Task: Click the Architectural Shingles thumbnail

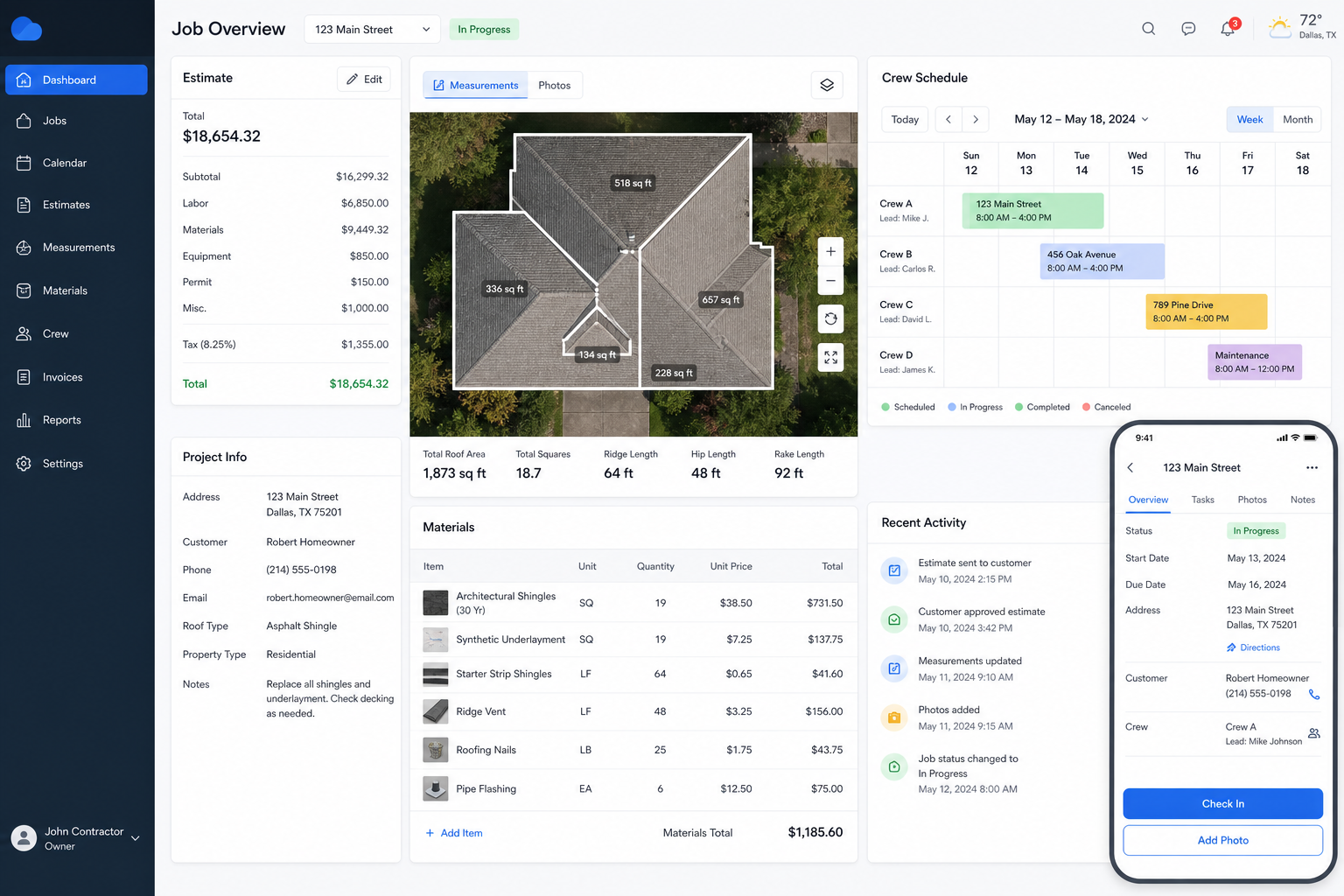Action: [436, 603]
